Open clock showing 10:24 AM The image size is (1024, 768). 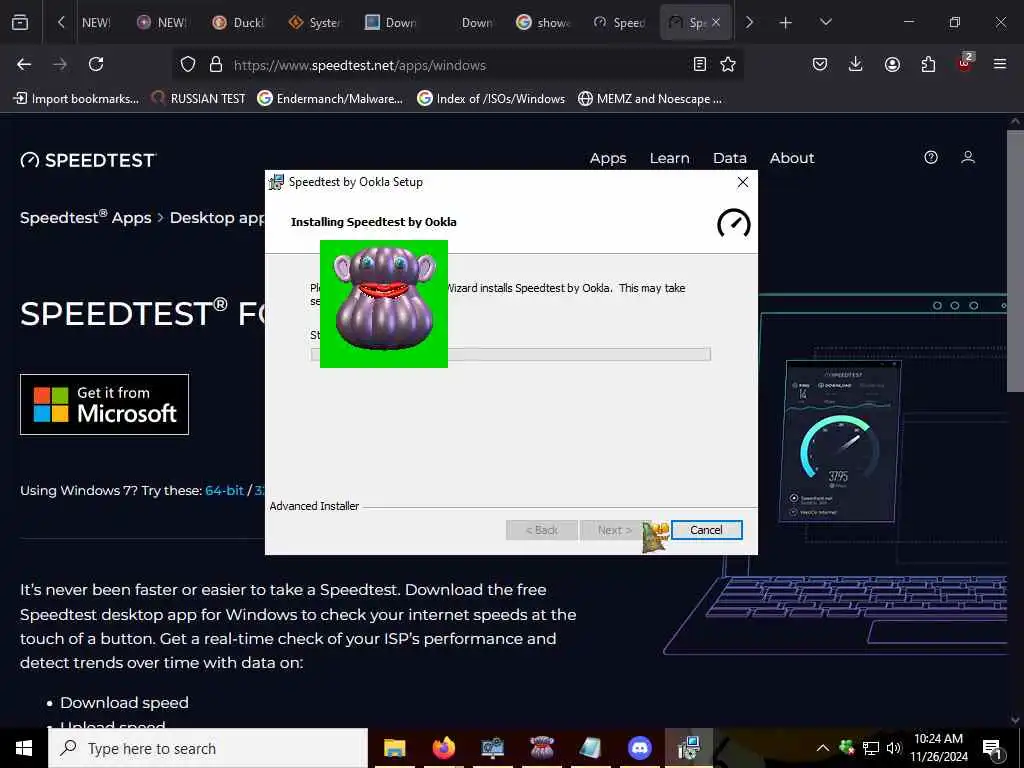tap(938, 748)
